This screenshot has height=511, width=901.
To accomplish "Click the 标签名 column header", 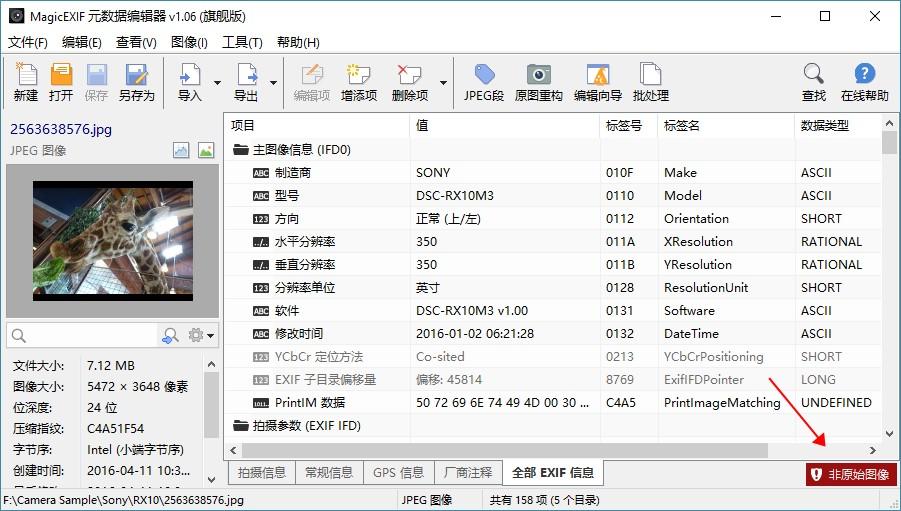I will tap(726, 126).
